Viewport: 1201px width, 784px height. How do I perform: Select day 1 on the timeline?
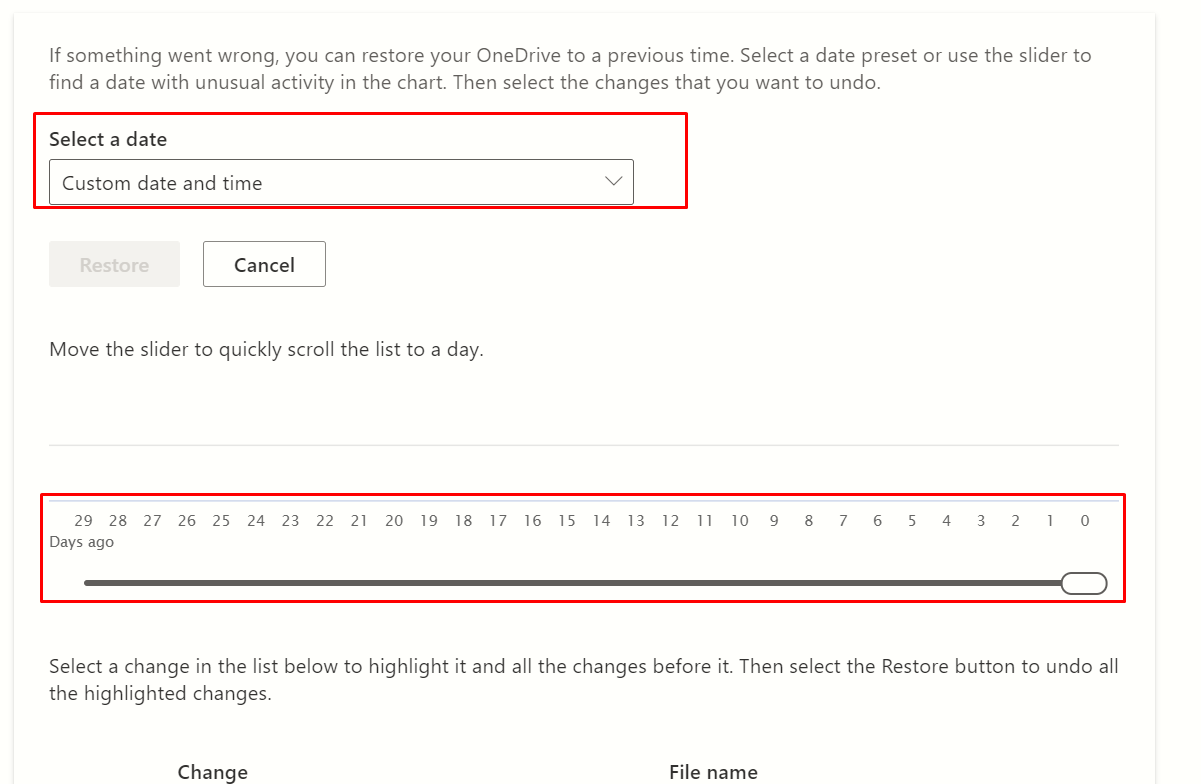click(x=1050, y=520)
